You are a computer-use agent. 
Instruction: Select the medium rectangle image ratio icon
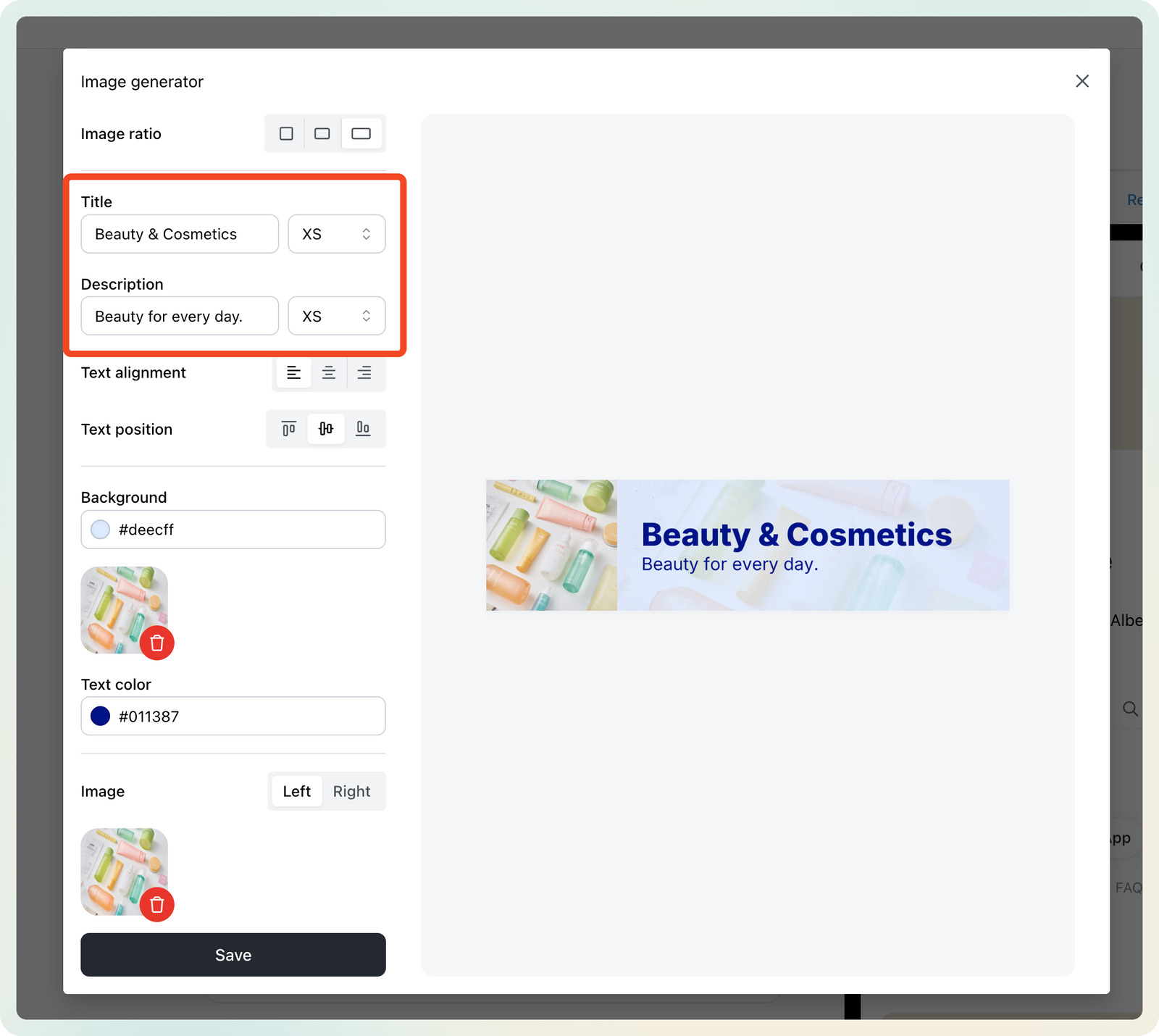coord(322,133)
